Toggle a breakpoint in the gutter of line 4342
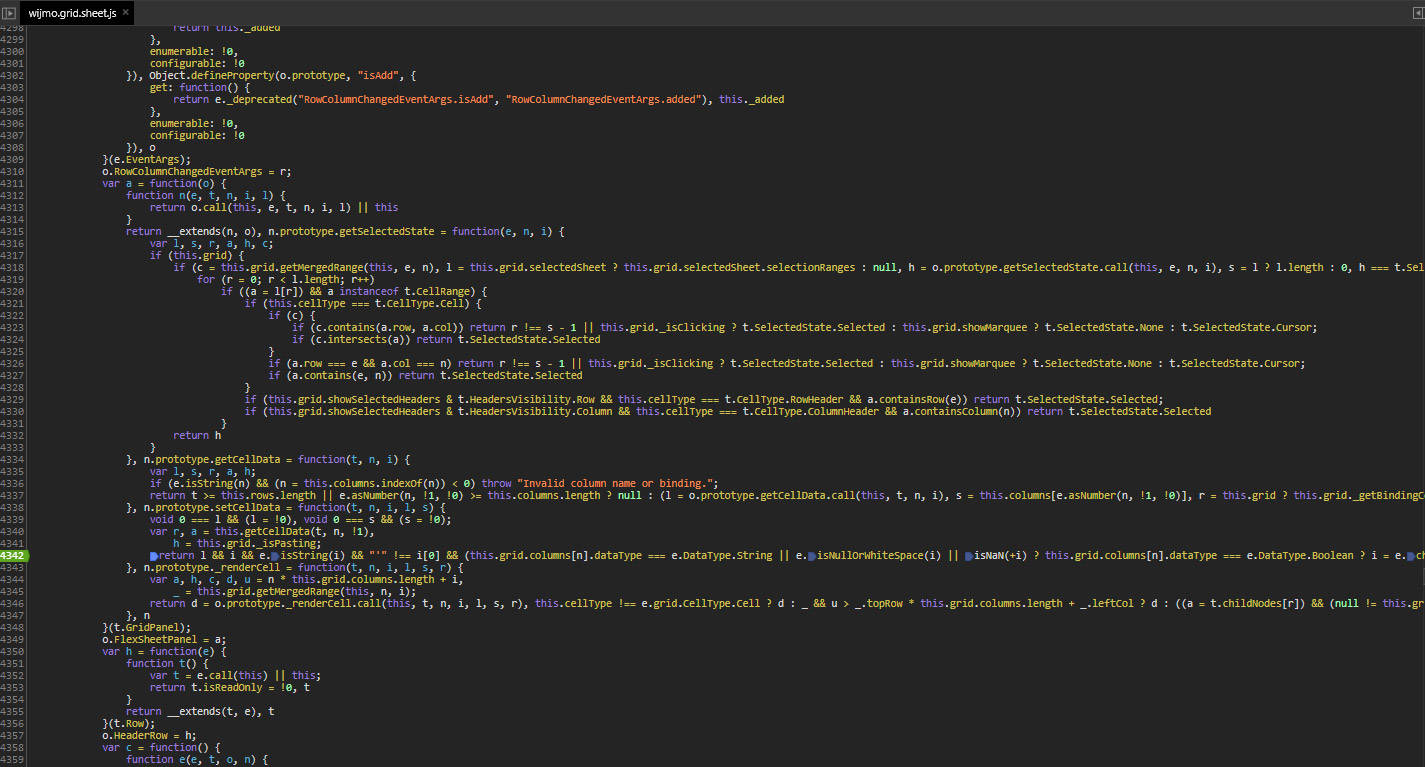 click(40, 555)
